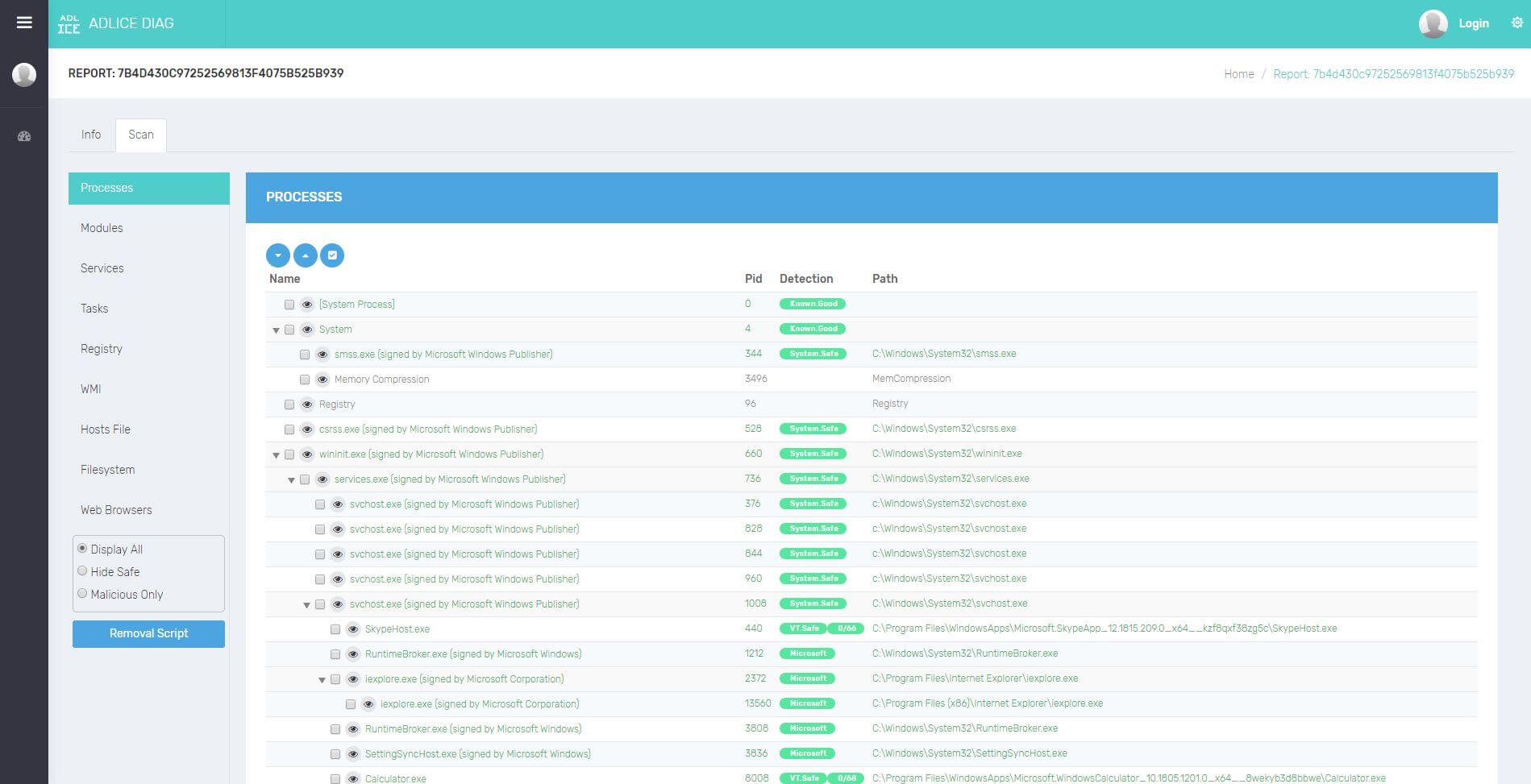
Task: Open the hamburger menu icon
Action: [x=24, y=23]
